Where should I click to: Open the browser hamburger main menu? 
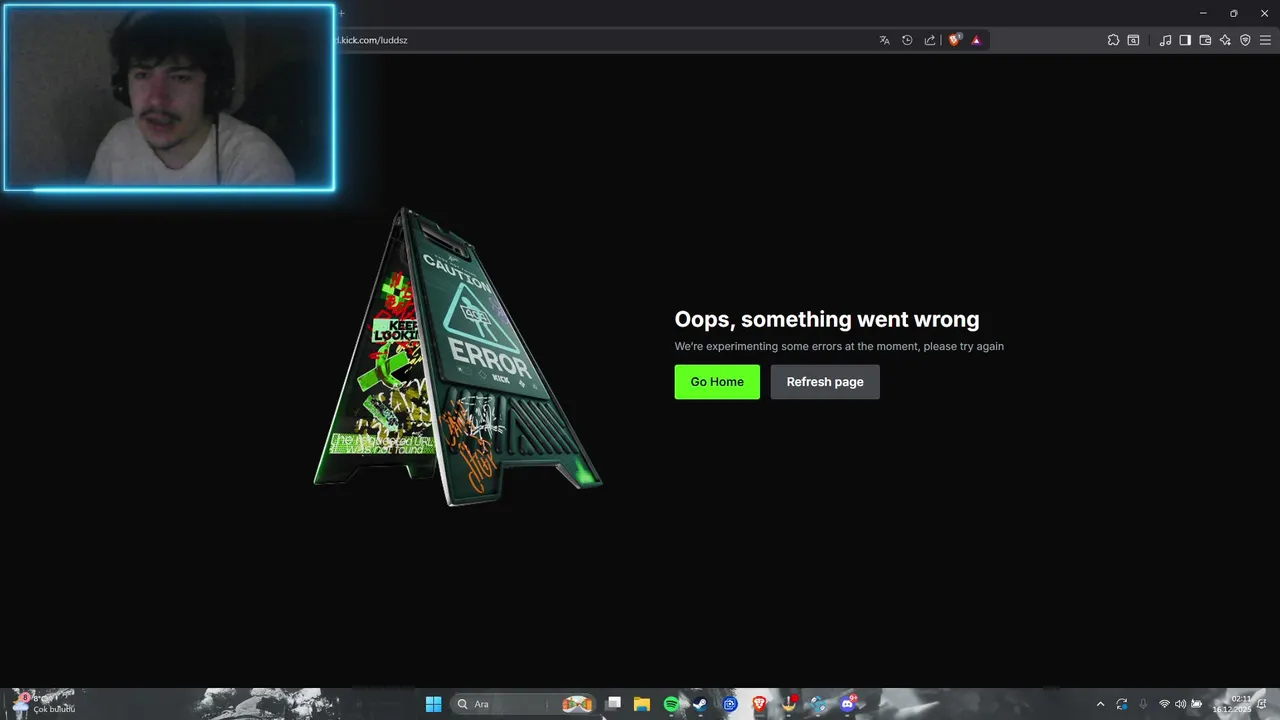(x=1265, y=40)
